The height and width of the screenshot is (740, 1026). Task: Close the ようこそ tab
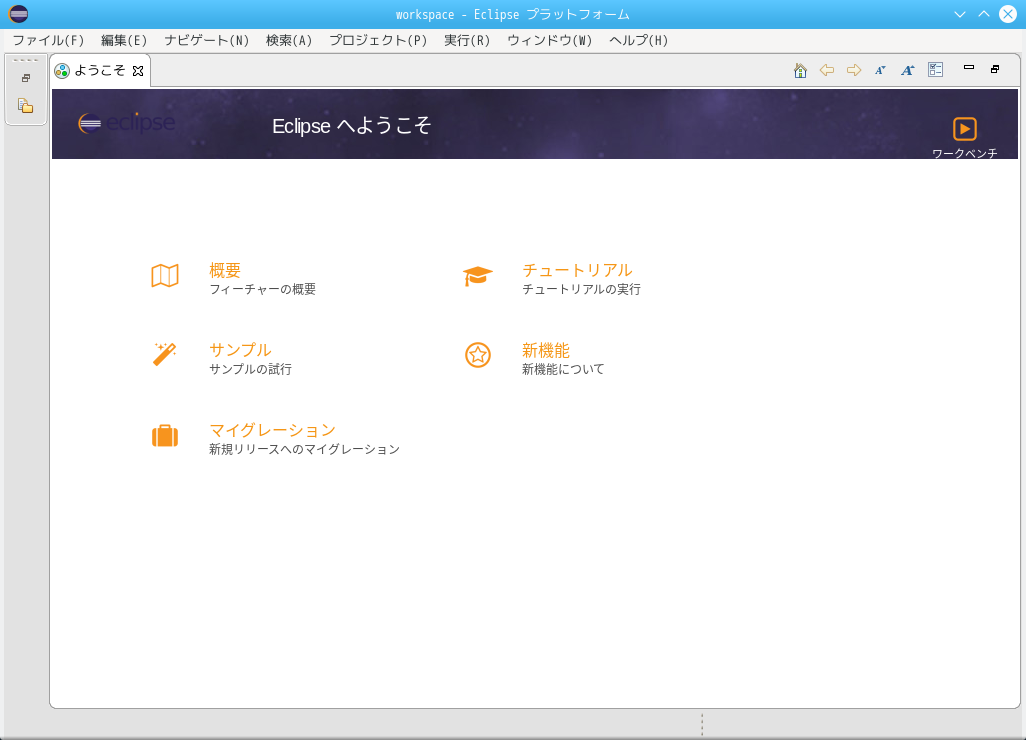coord(138,71)
